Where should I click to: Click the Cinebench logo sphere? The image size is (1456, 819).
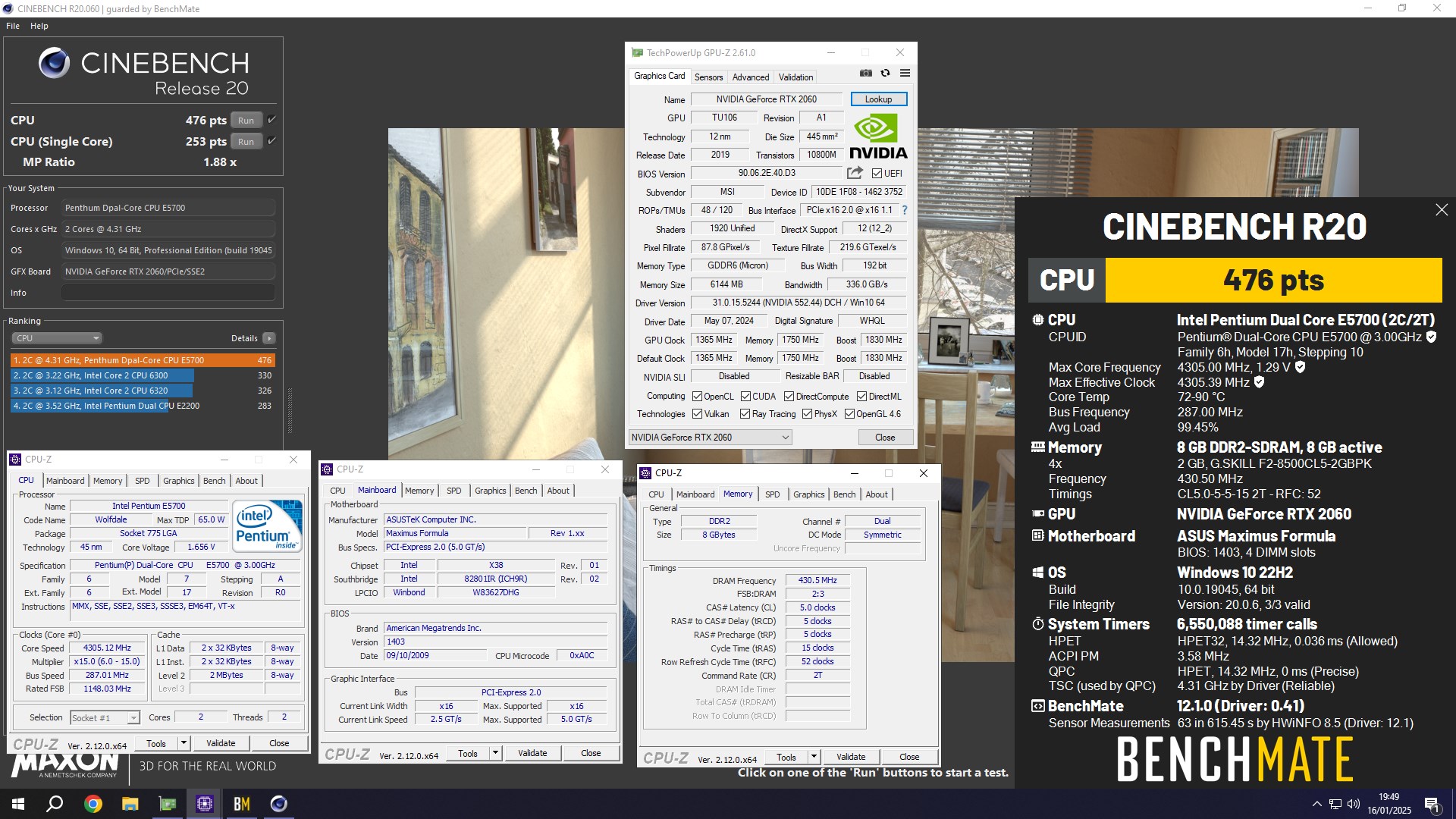(55, 63)
